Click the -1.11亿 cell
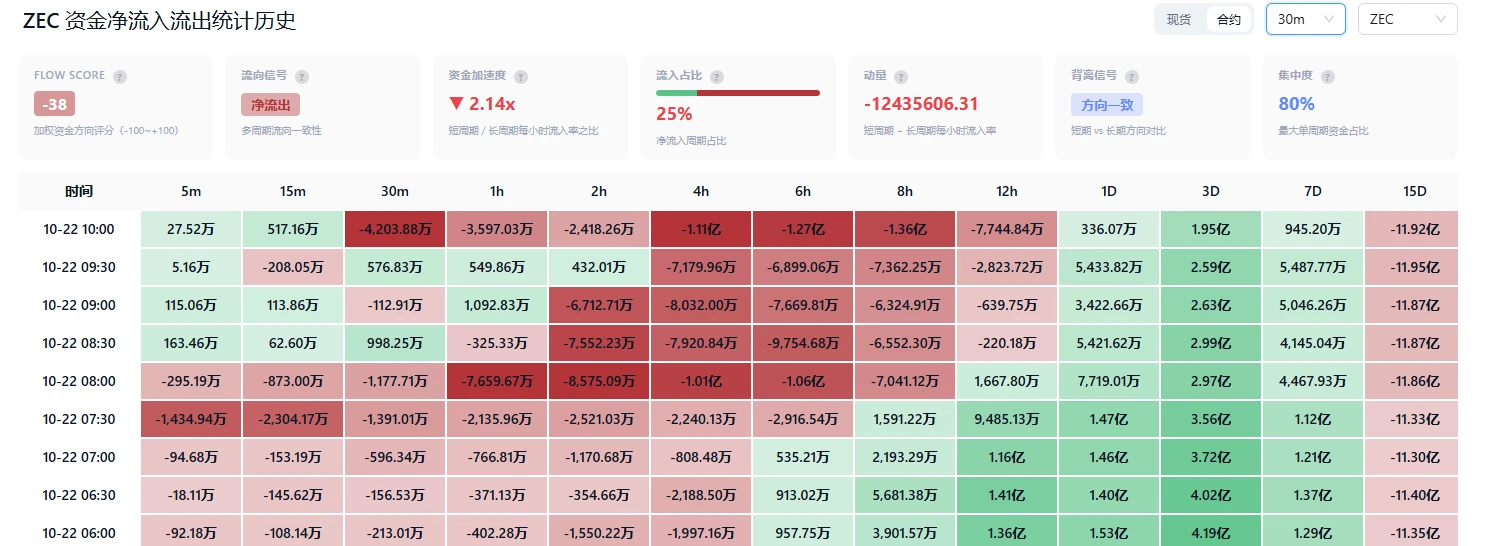 click(701, 229)
